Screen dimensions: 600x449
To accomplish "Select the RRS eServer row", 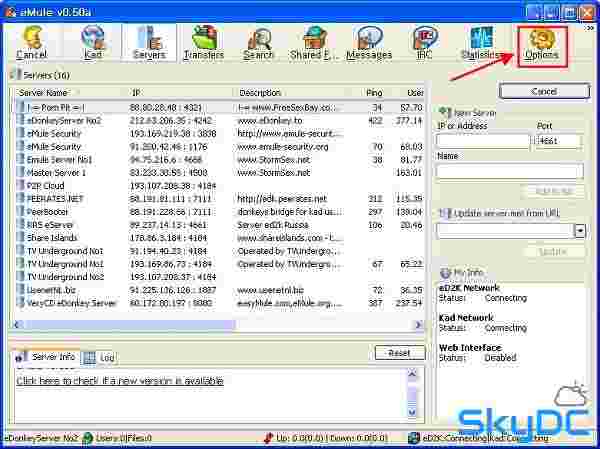I will 220,225.
